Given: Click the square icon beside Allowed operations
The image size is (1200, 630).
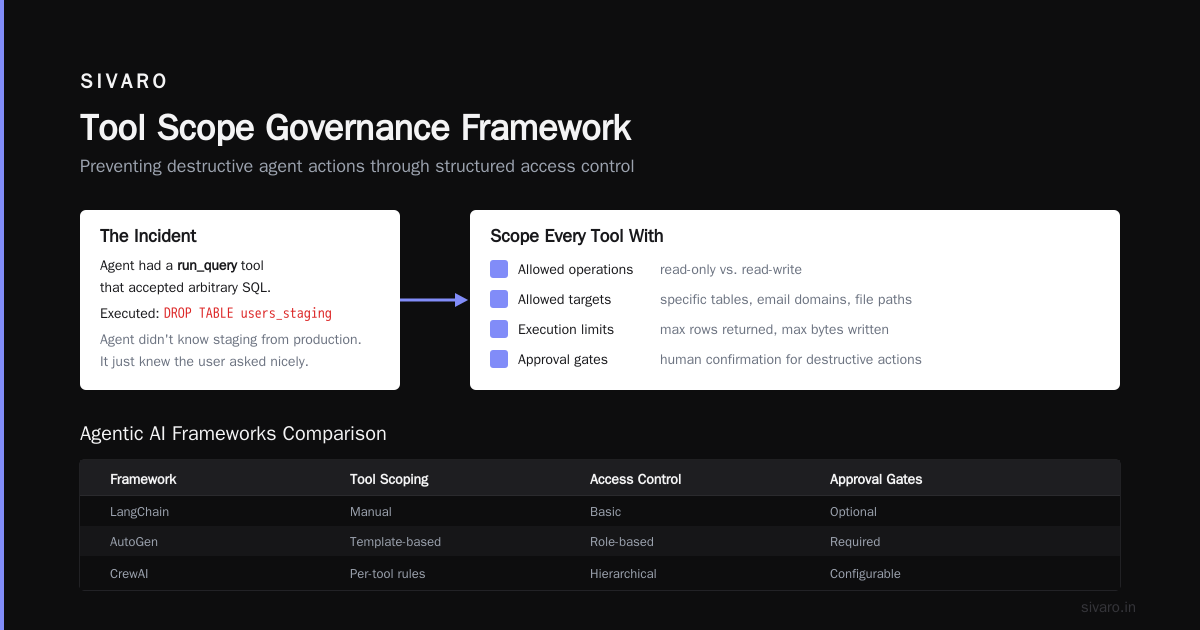Looking at the screenshot, I should click(x=499, y=269).
